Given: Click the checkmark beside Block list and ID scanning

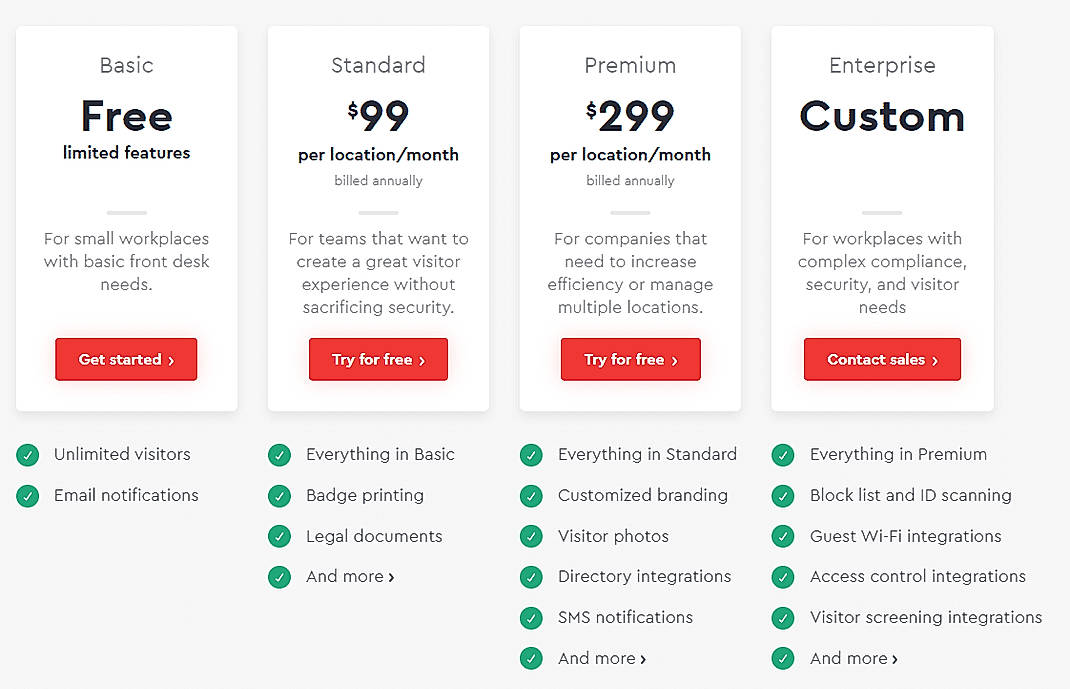Looking at the screenshot, I should [783, 495].
